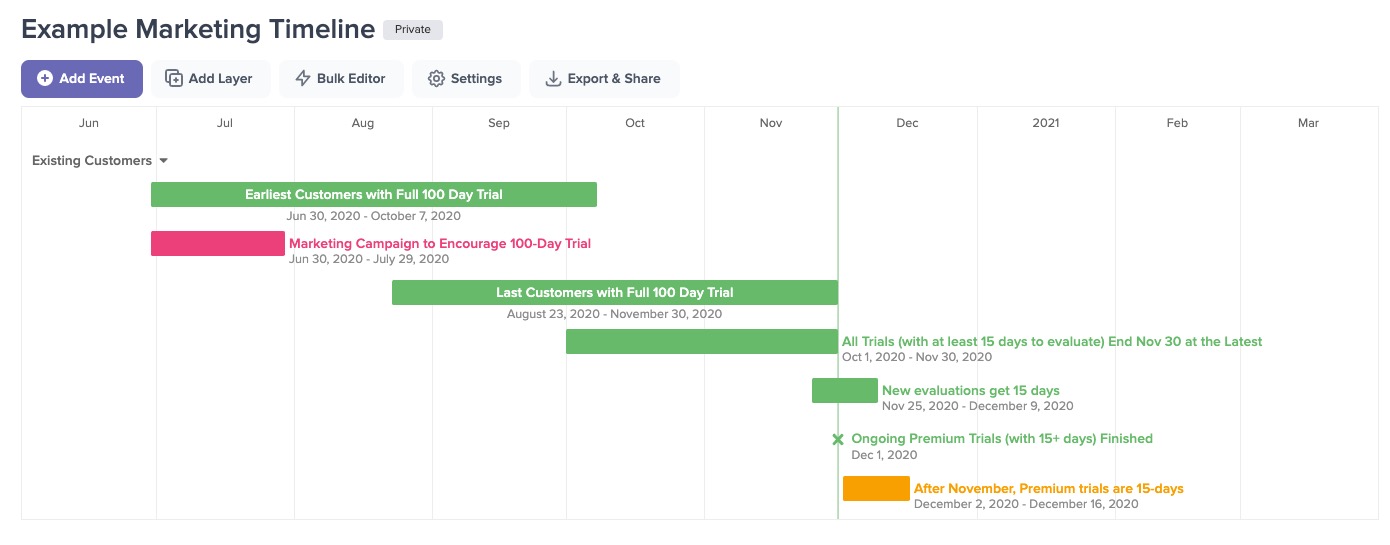Select the pink Marketing Campaign bar
The image size is (1390, 545).
point(217,244)
